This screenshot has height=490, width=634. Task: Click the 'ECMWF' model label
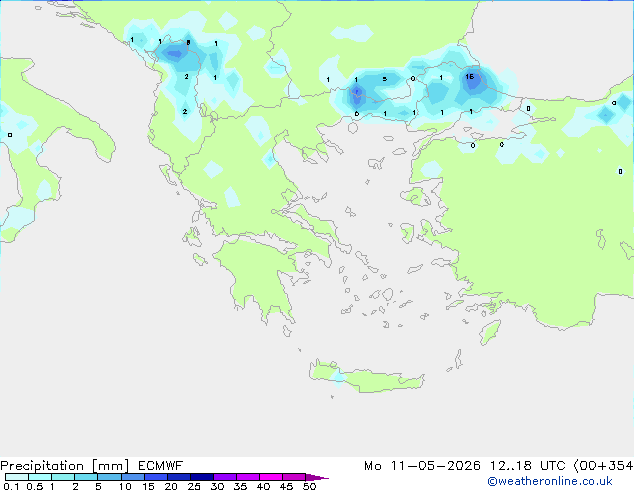161,466
